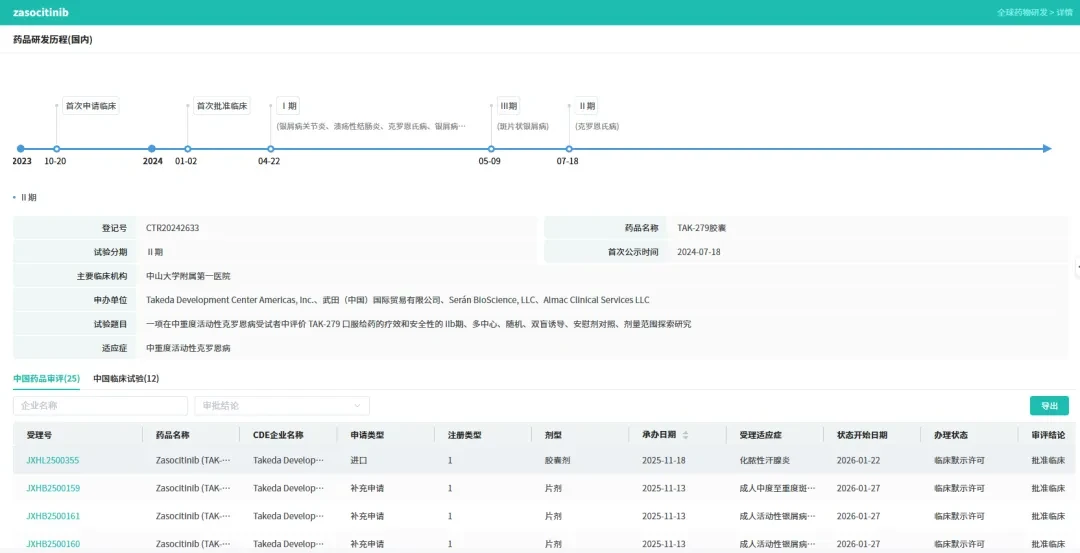1080x553 pixels.
Task: Open application JXHL2500355 link
Action: [x=53, y=460]
